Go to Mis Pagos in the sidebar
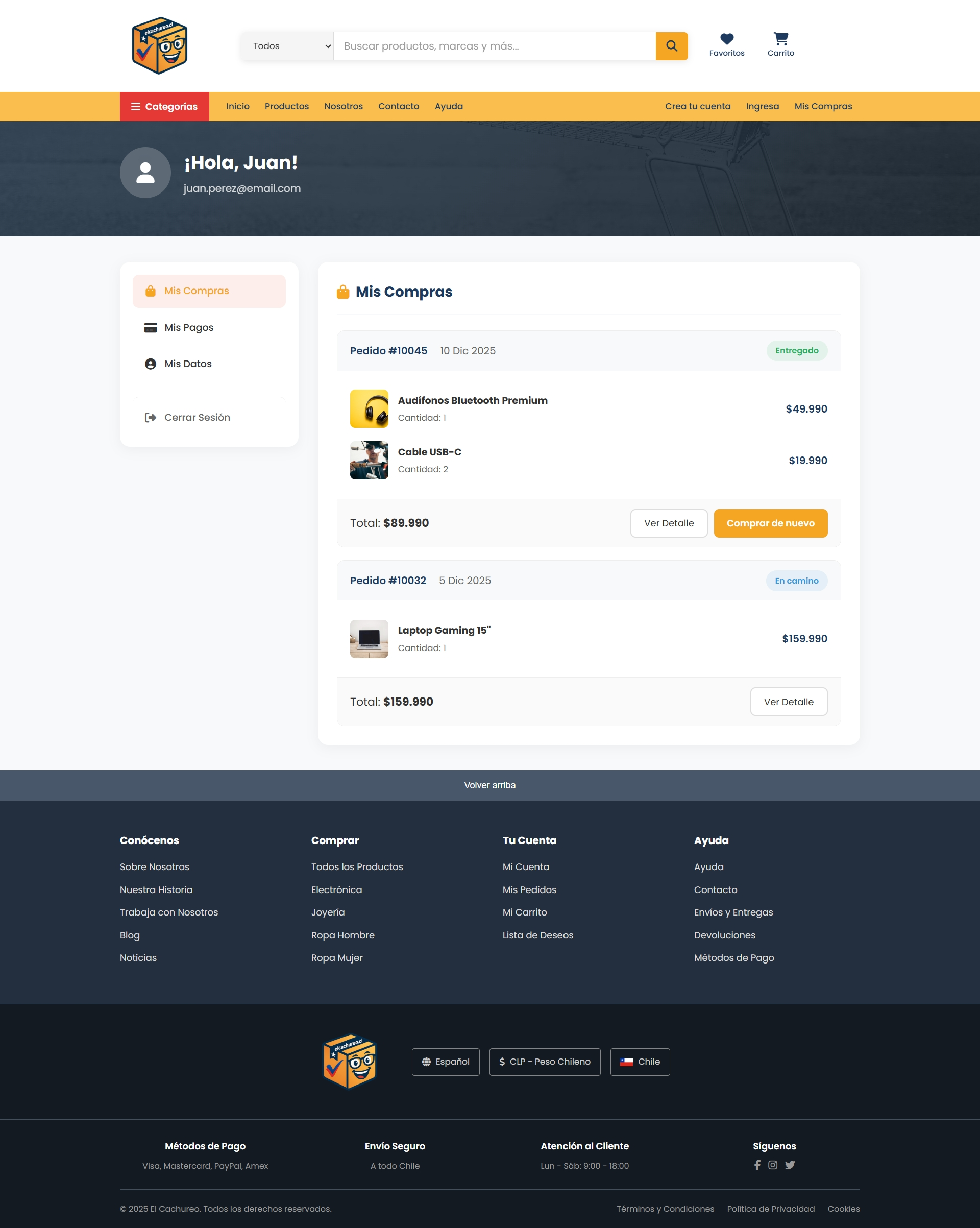Screen dimensions: 980x1228 (x=188, y=327)
